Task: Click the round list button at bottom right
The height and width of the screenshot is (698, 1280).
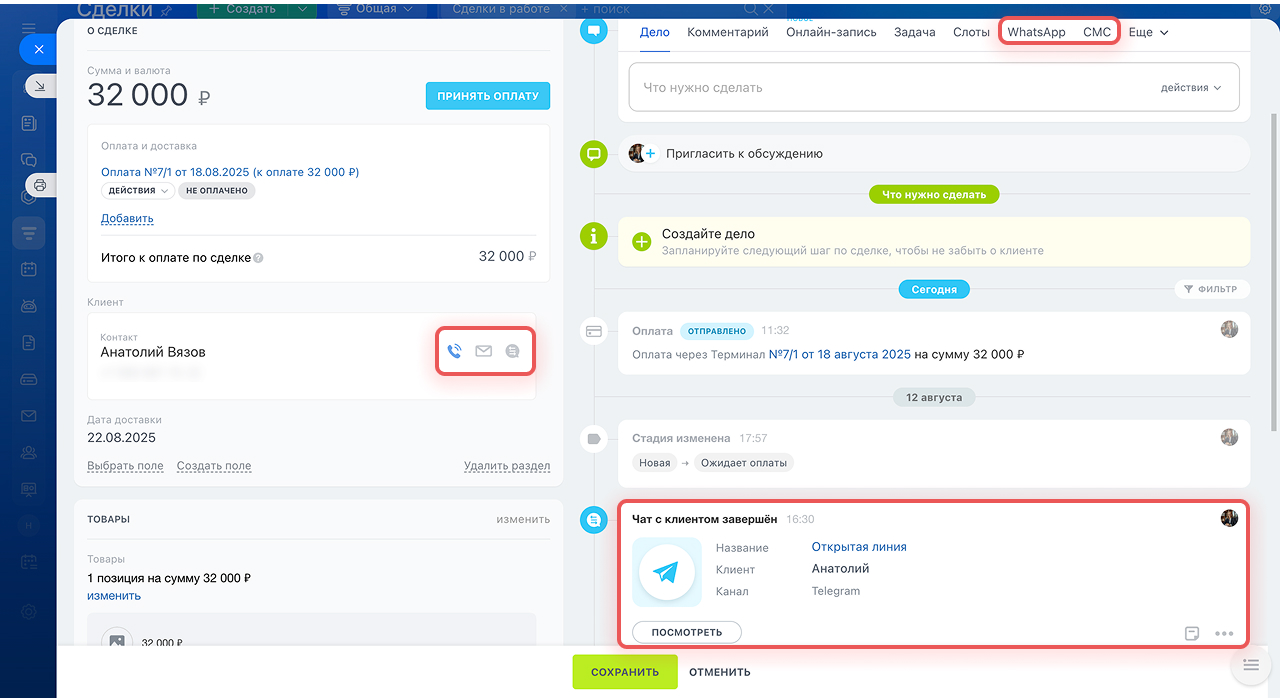Action: click(x=1250, y=666)
